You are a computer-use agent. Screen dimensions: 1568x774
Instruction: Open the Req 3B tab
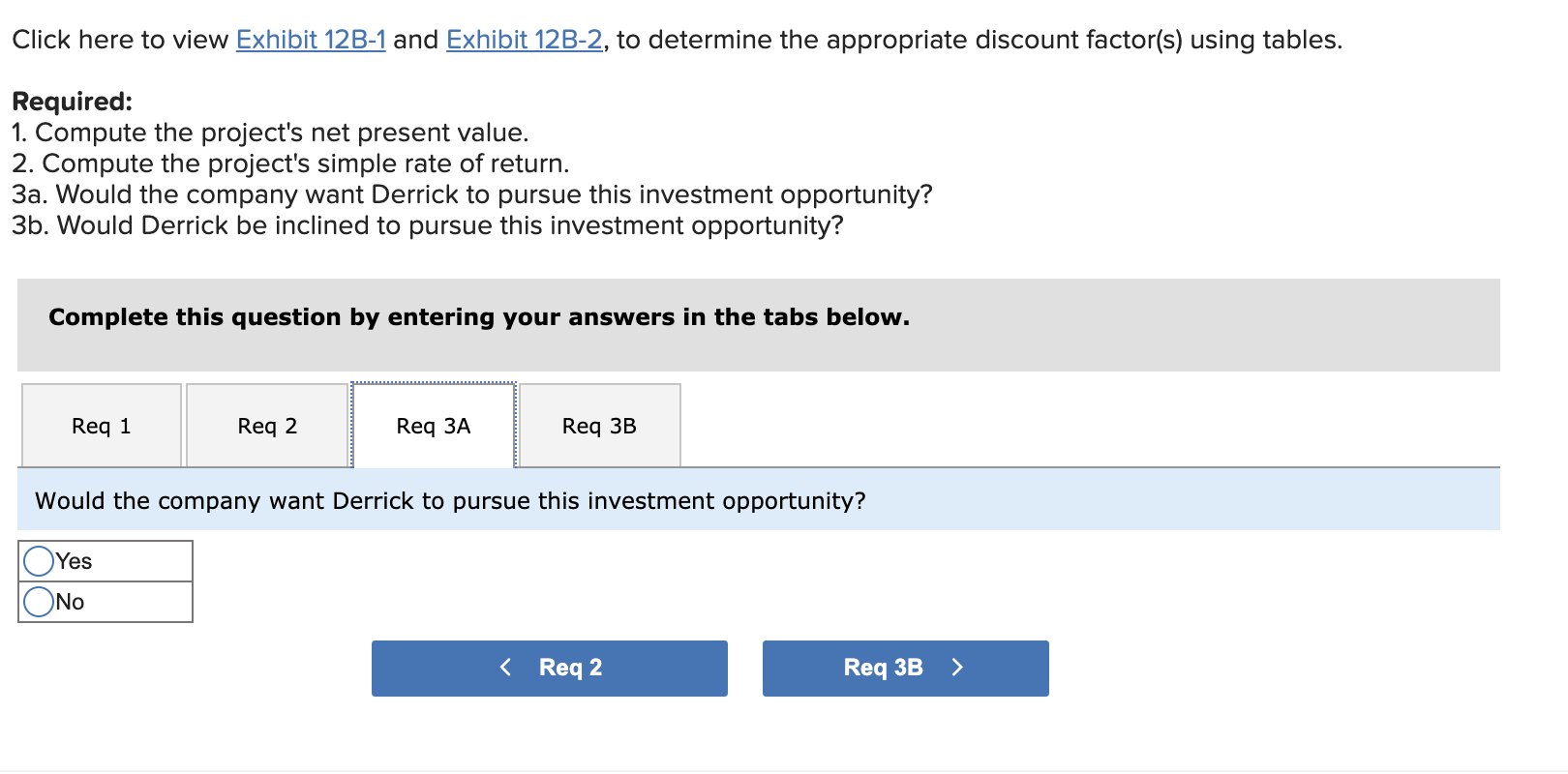(x=599, y=426)
